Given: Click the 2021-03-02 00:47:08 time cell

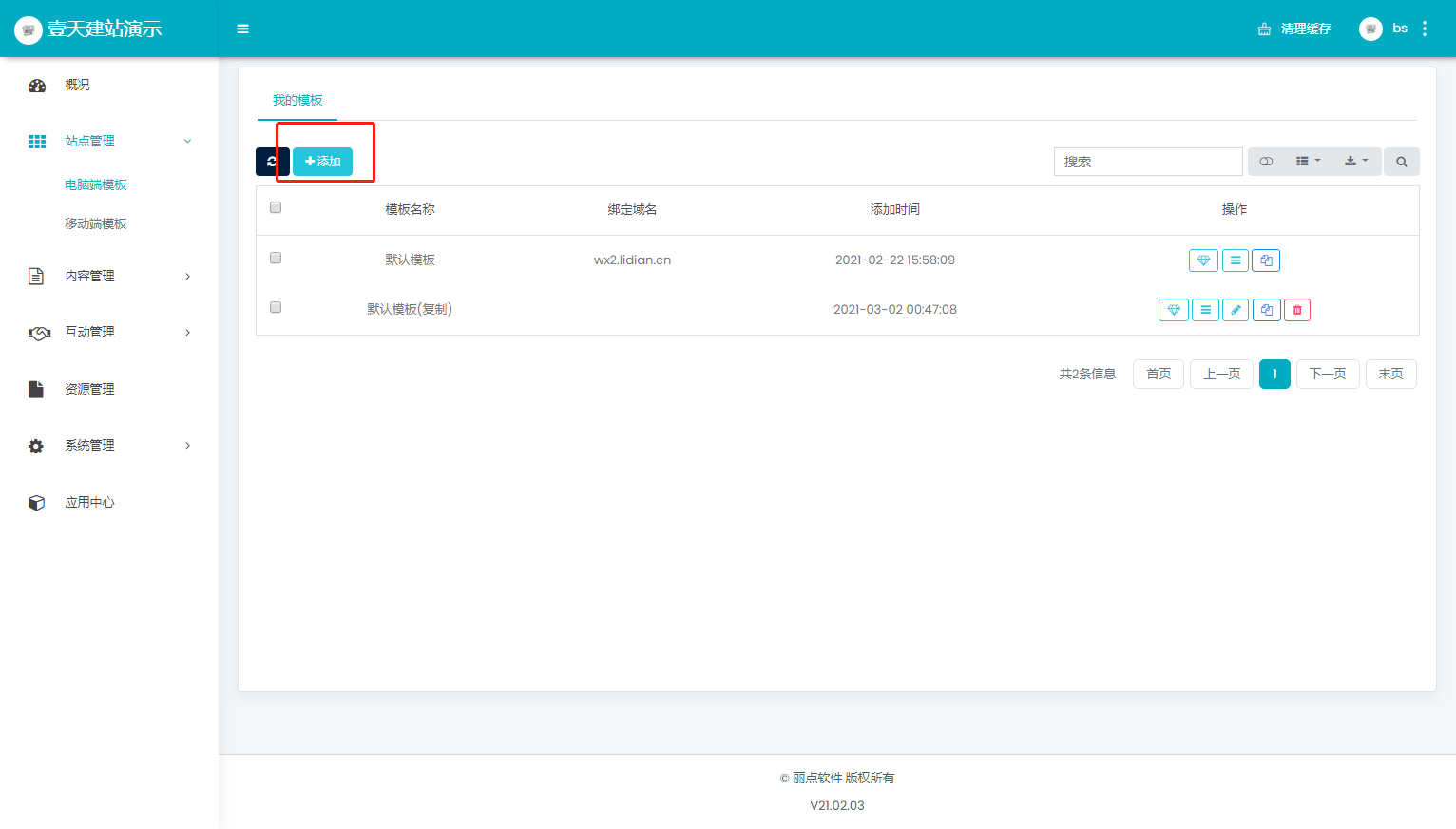Looking at the screenshot, I should pyautogui.click(x=895, y=309).
